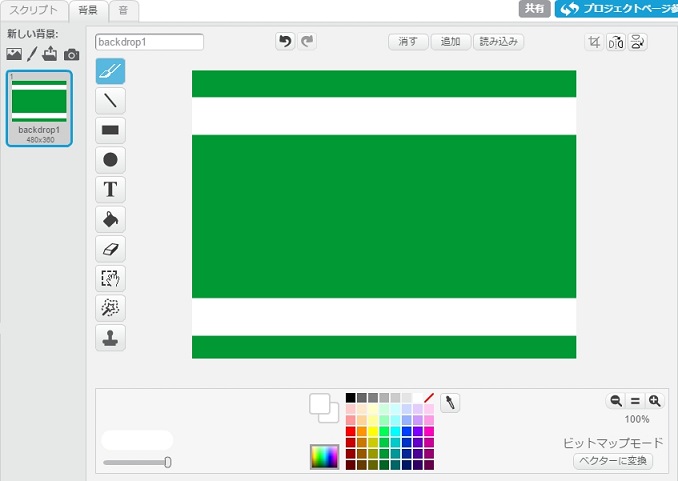Paint a new backdrop icon
Image resolution: width=678 pixels, height=481 pixels.
pyautogui.click(x=32, y=54)
